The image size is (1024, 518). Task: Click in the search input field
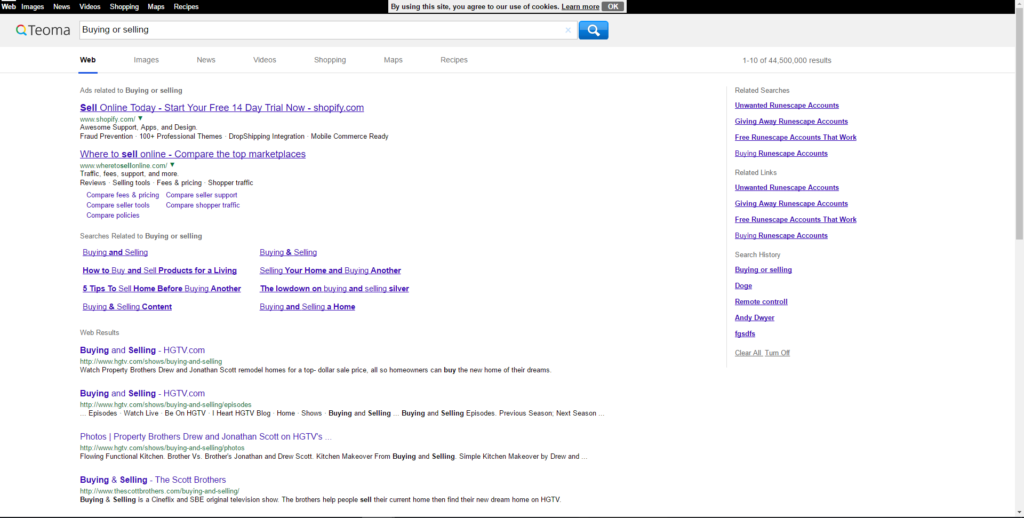[320, 30]
